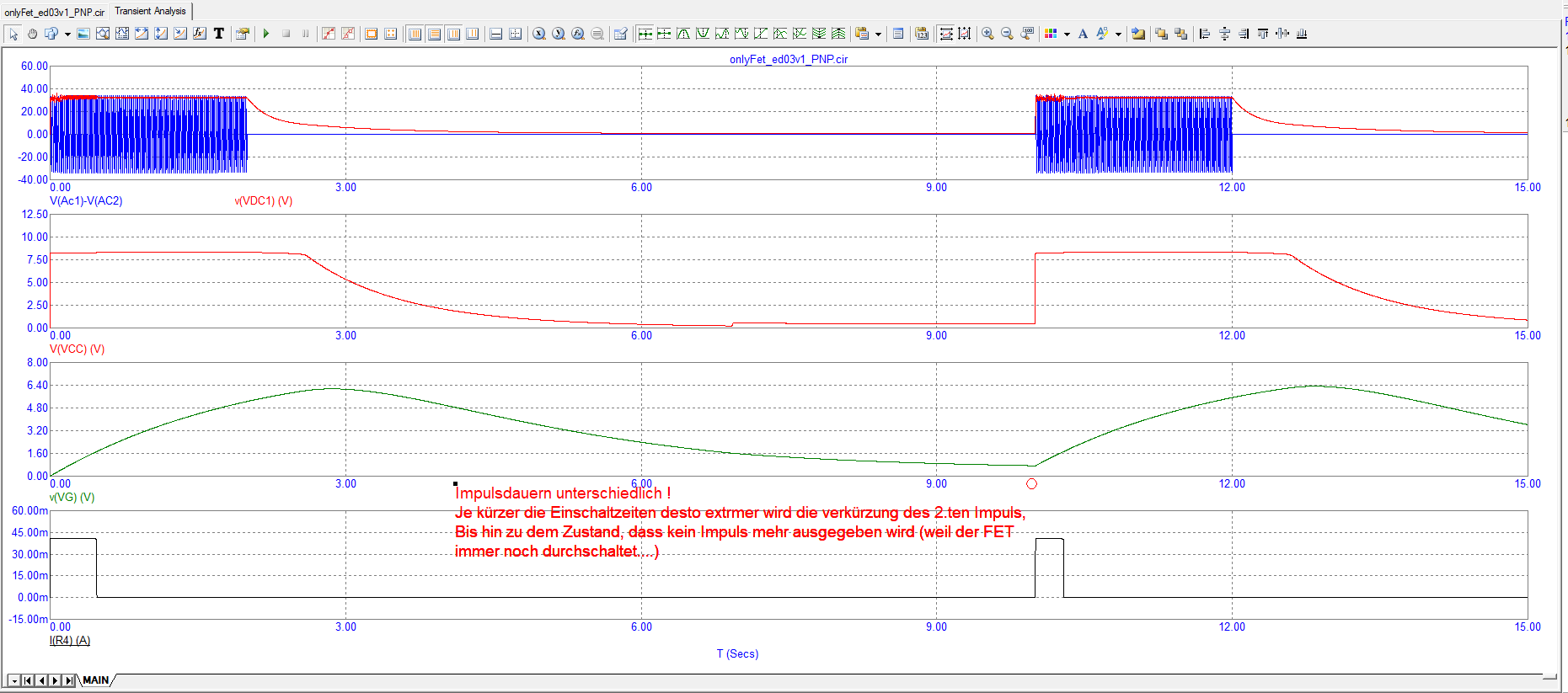The width and height of the screenshot is (1568, 693).
Task: Select the Valley cursor mode icon
Action: [703, 34]
